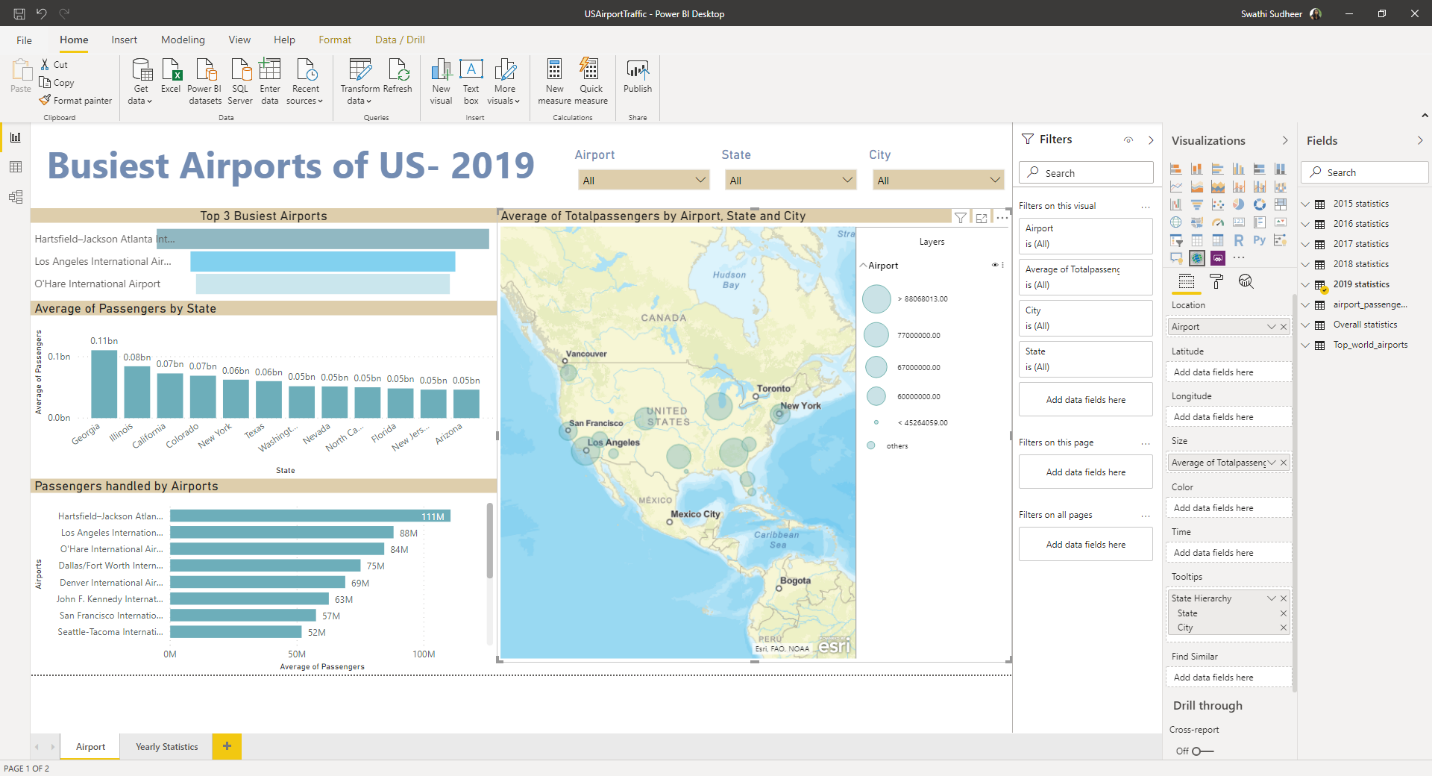1432x776 pixels.
Task: Switch to the View ribbon tab
Action: (240, 40)
